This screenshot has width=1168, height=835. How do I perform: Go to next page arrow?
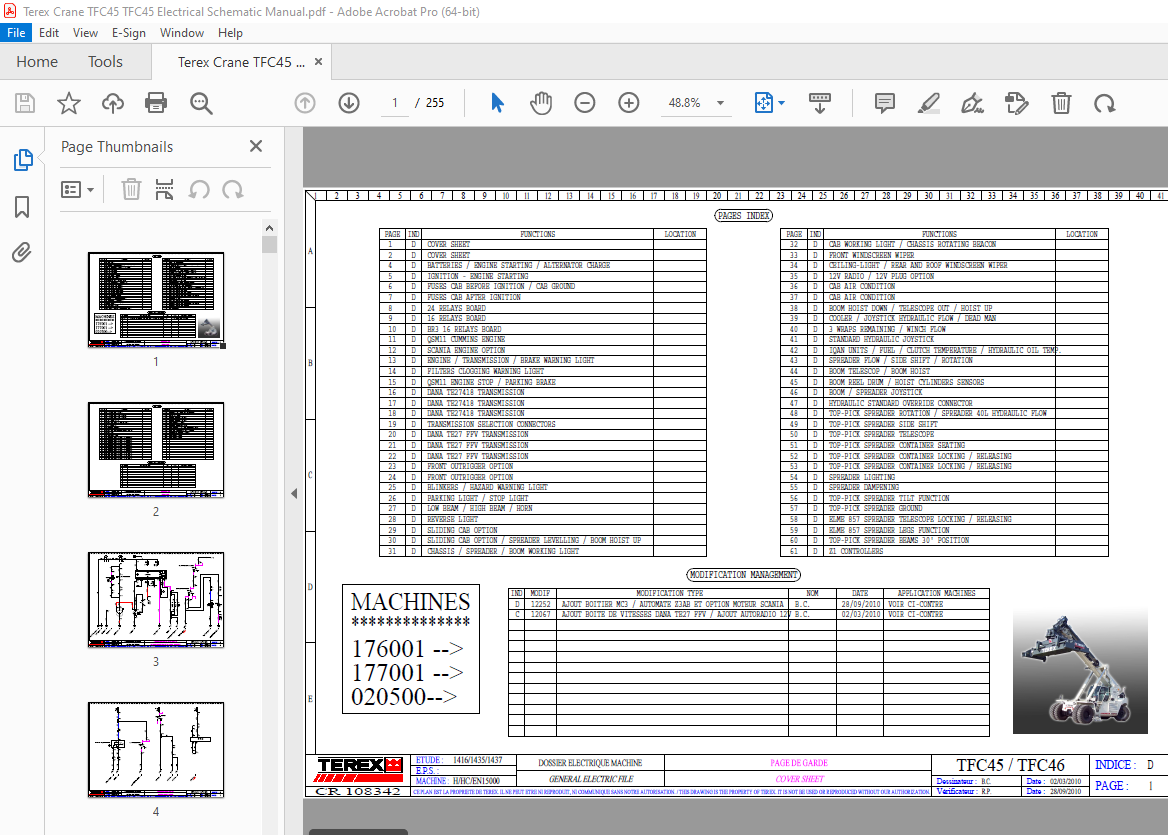coord(349,103)
